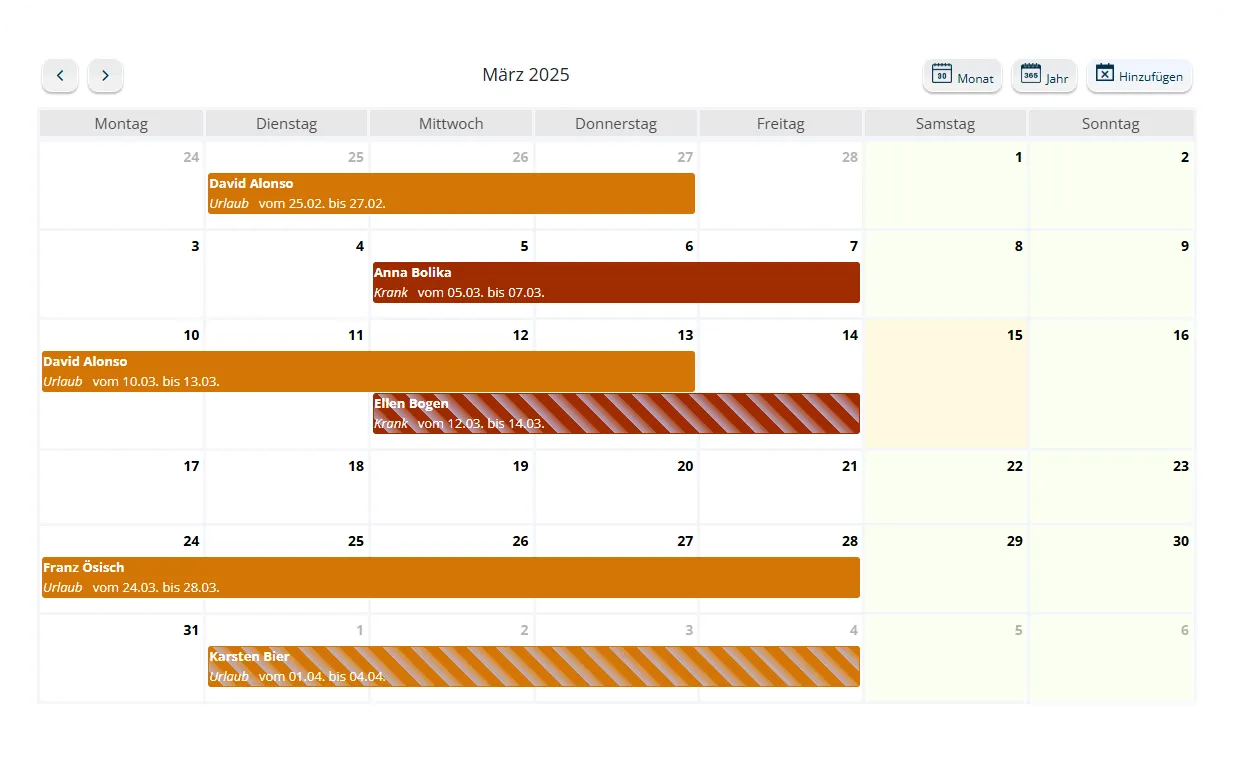Viewport: 1237px width, 759px height.
Task: Open Anna Bolika's Krank entry
Action: [x=616, y=282]
